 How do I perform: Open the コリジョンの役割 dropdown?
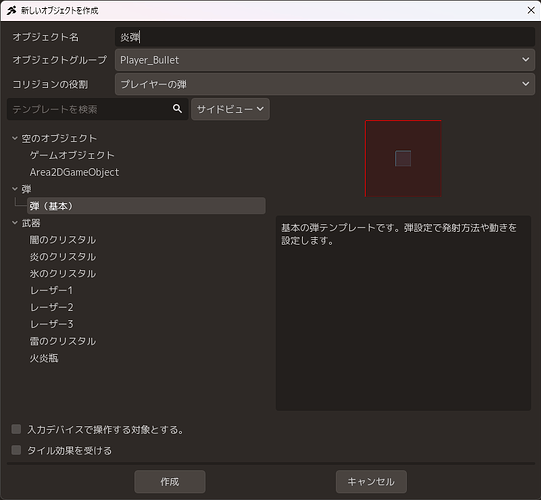[x=325, y=84]
